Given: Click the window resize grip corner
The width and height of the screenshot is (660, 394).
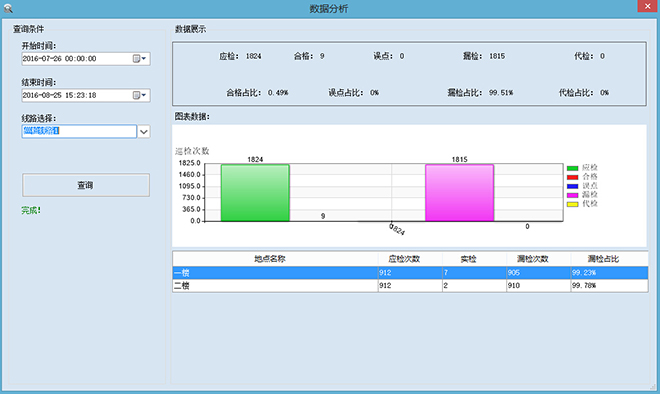Looking at the screenshot, I should (653, 386).
